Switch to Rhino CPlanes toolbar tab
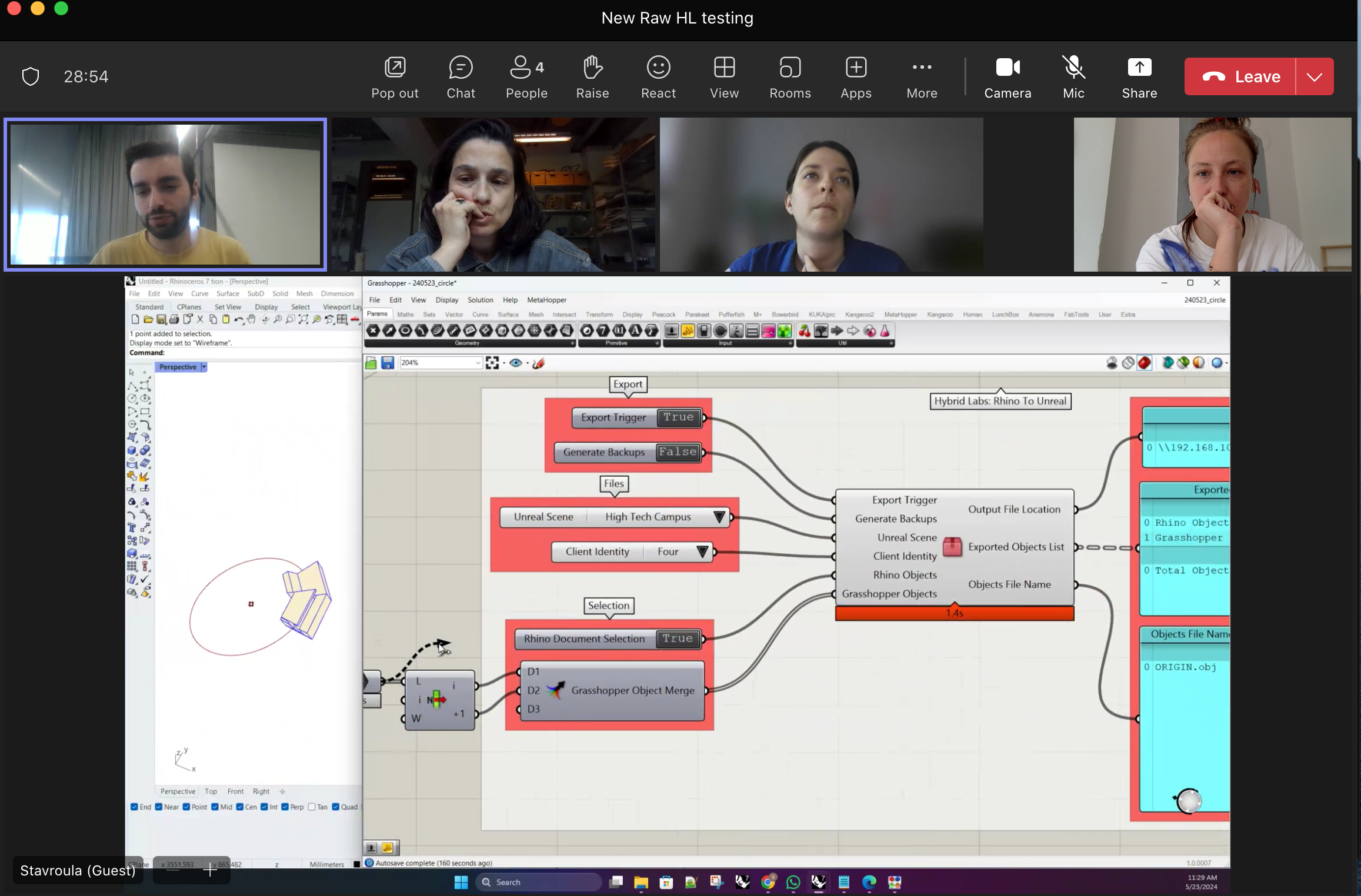 (189, 307)
